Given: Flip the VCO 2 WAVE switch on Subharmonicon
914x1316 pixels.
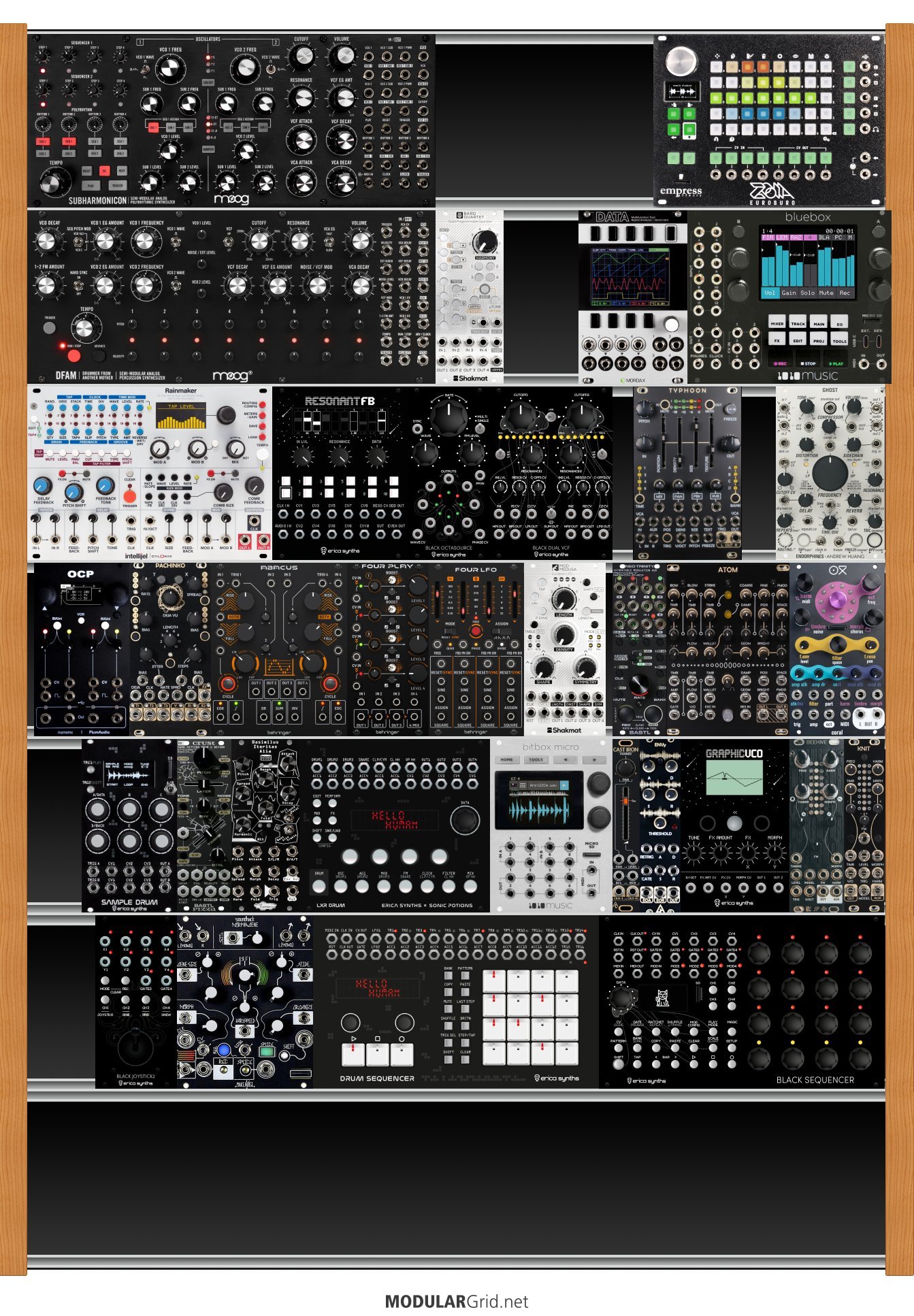Looking at the screenshot, I should pos(270,69).
